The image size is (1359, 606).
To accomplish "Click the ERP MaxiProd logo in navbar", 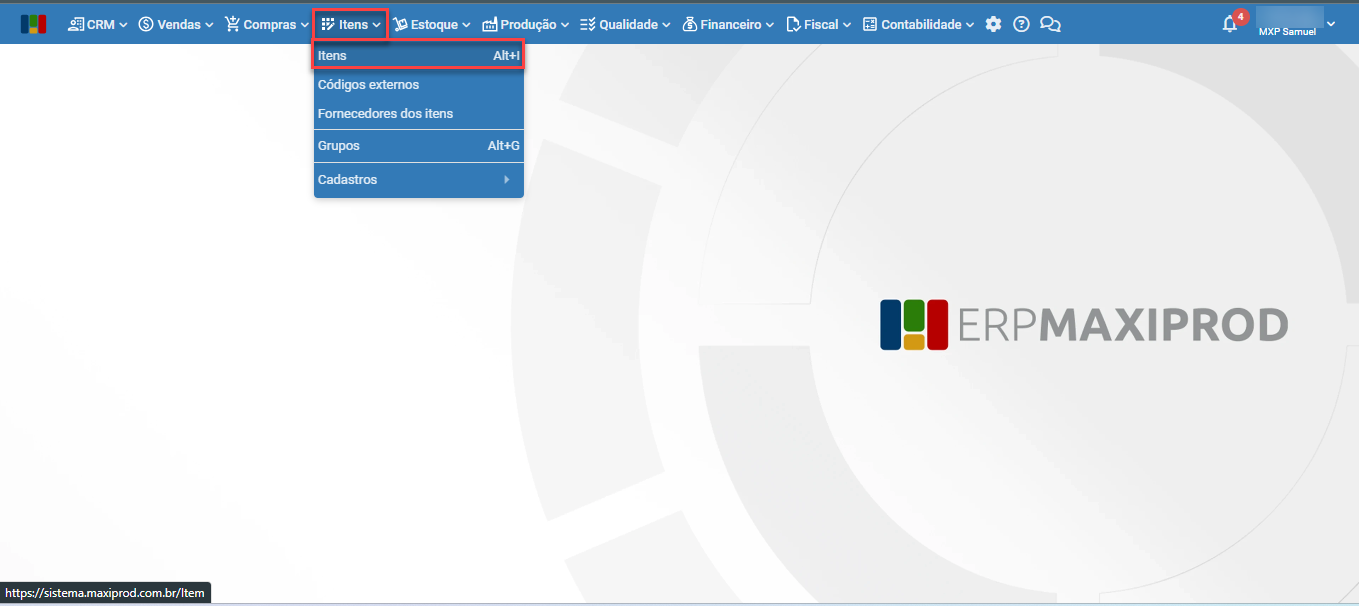I will 33,24.
